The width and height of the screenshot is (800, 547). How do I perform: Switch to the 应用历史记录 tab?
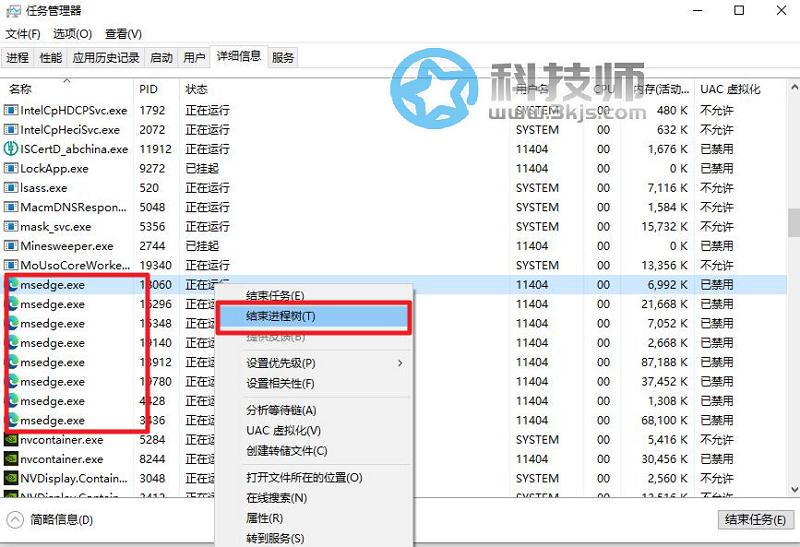tap(106, 58)
